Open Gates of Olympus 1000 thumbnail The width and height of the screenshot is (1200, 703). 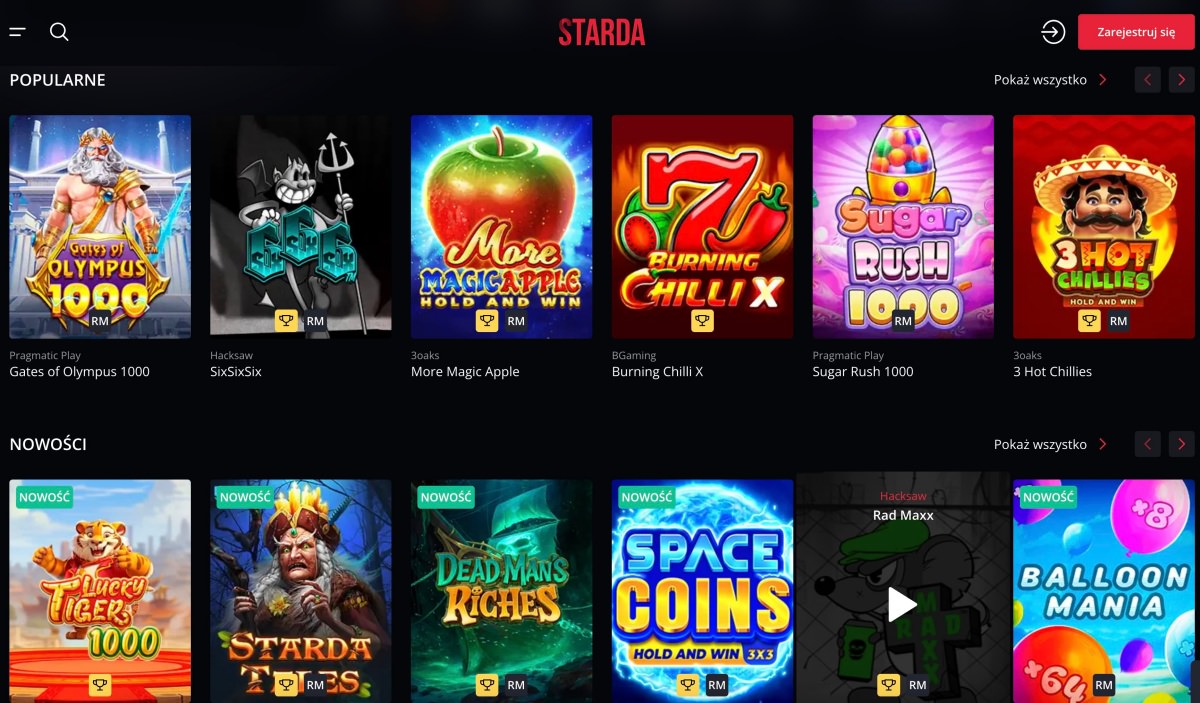pos(100,227)
